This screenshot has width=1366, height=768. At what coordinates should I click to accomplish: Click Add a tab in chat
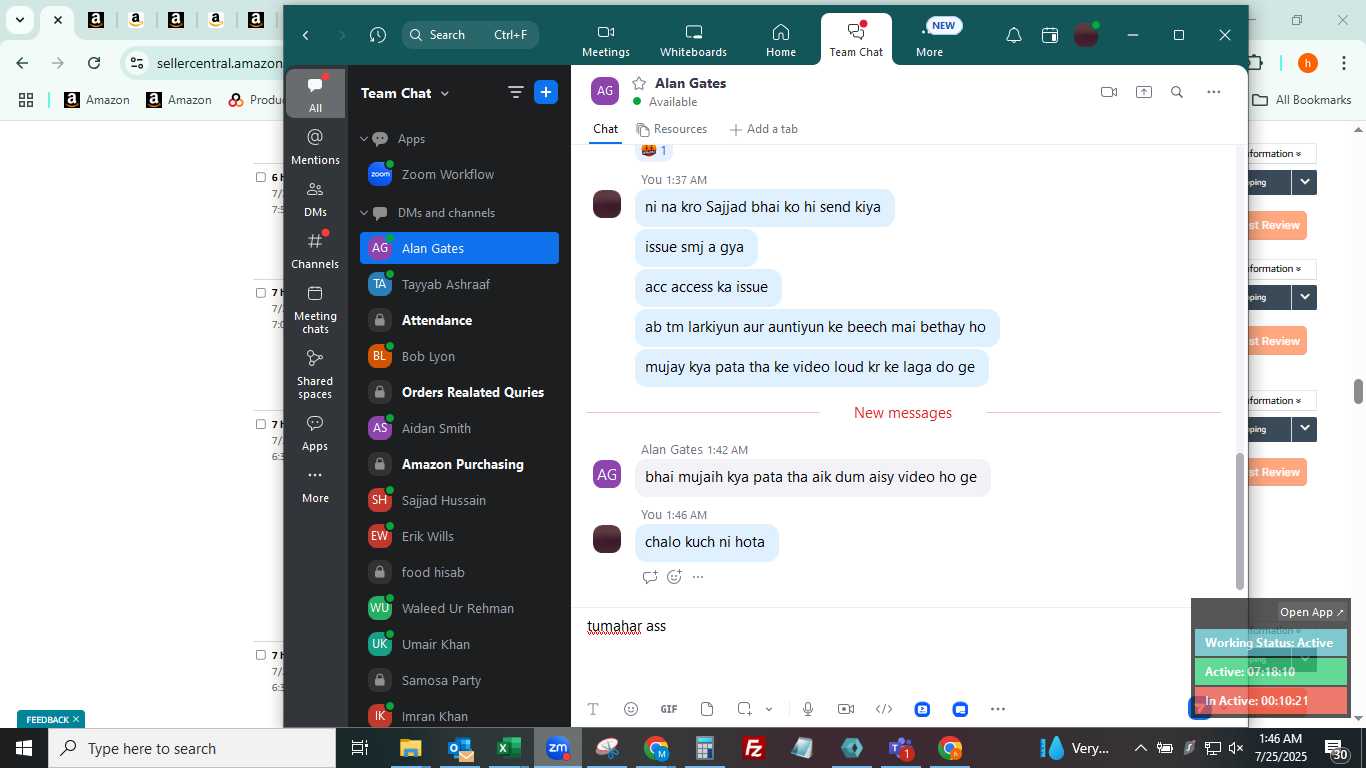pos(763,129)
